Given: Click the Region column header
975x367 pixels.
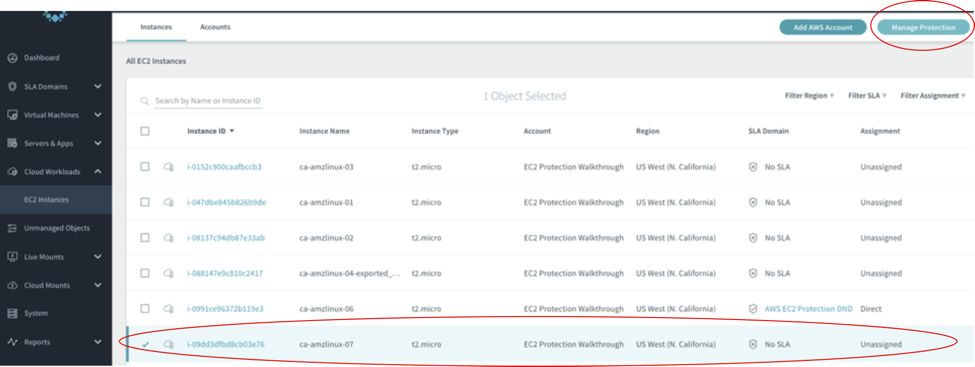Looking at the screenshot, I should (x=648, y=131).
